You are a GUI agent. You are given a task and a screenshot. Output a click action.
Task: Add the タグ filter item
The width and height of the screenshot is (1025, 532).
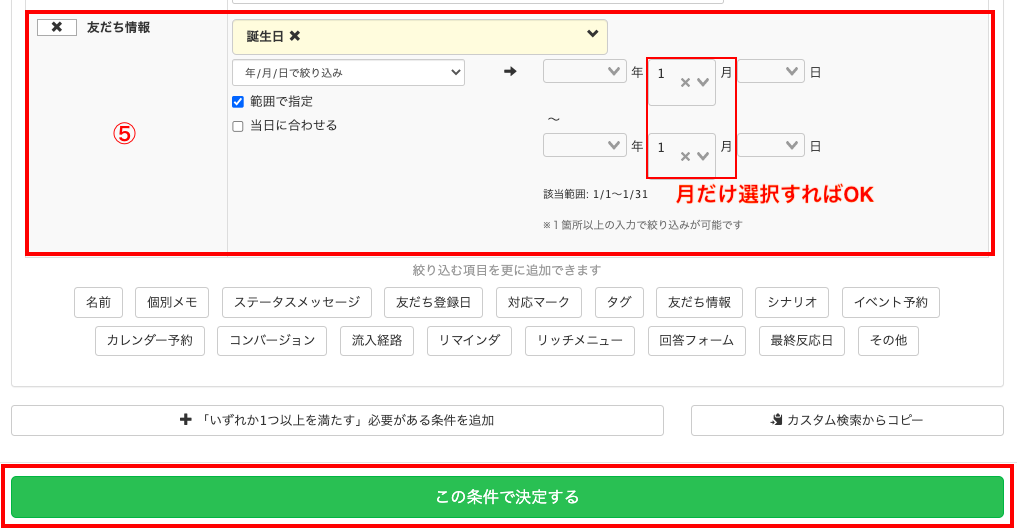(619, 303)
